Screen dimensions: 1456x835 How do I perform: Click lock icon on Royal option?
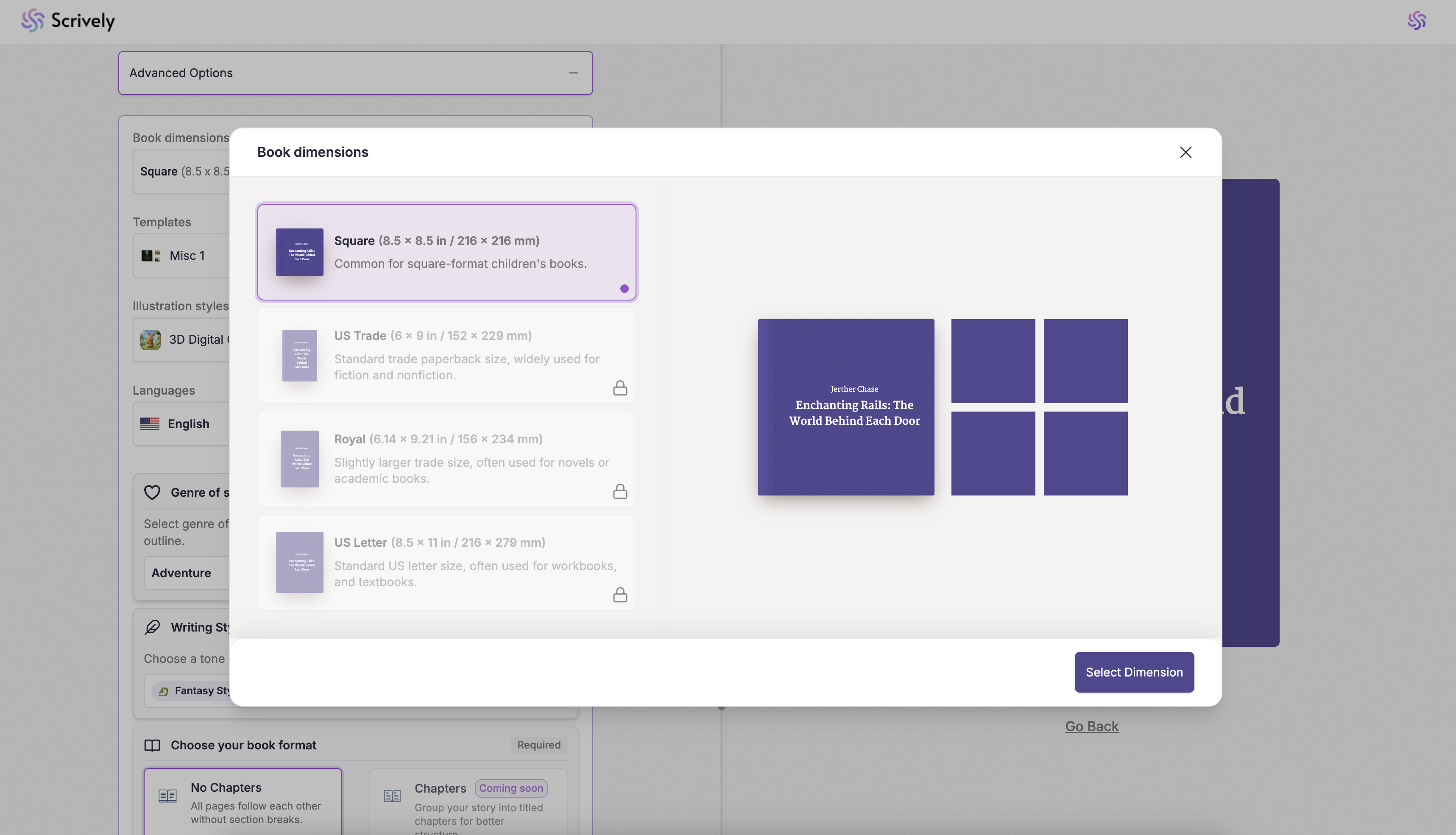pos(619,492)
